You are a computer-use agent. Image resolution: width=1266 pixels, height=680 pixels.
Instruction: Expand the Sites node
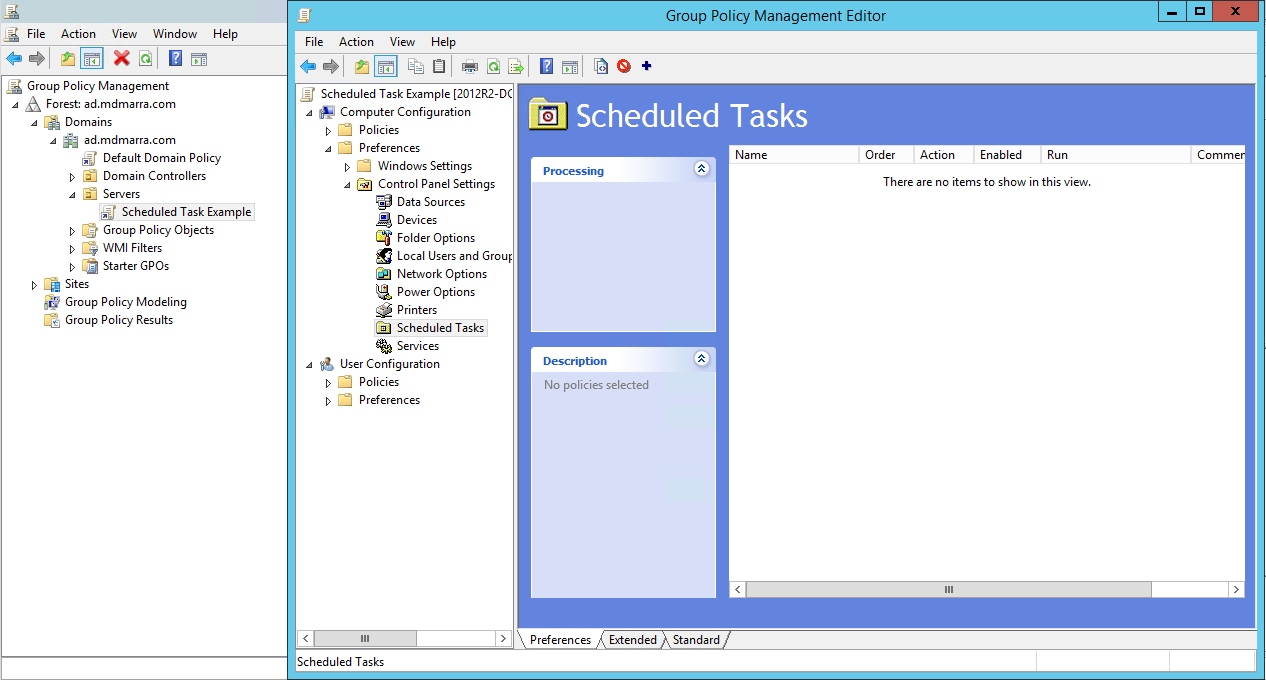click(34, 285)
